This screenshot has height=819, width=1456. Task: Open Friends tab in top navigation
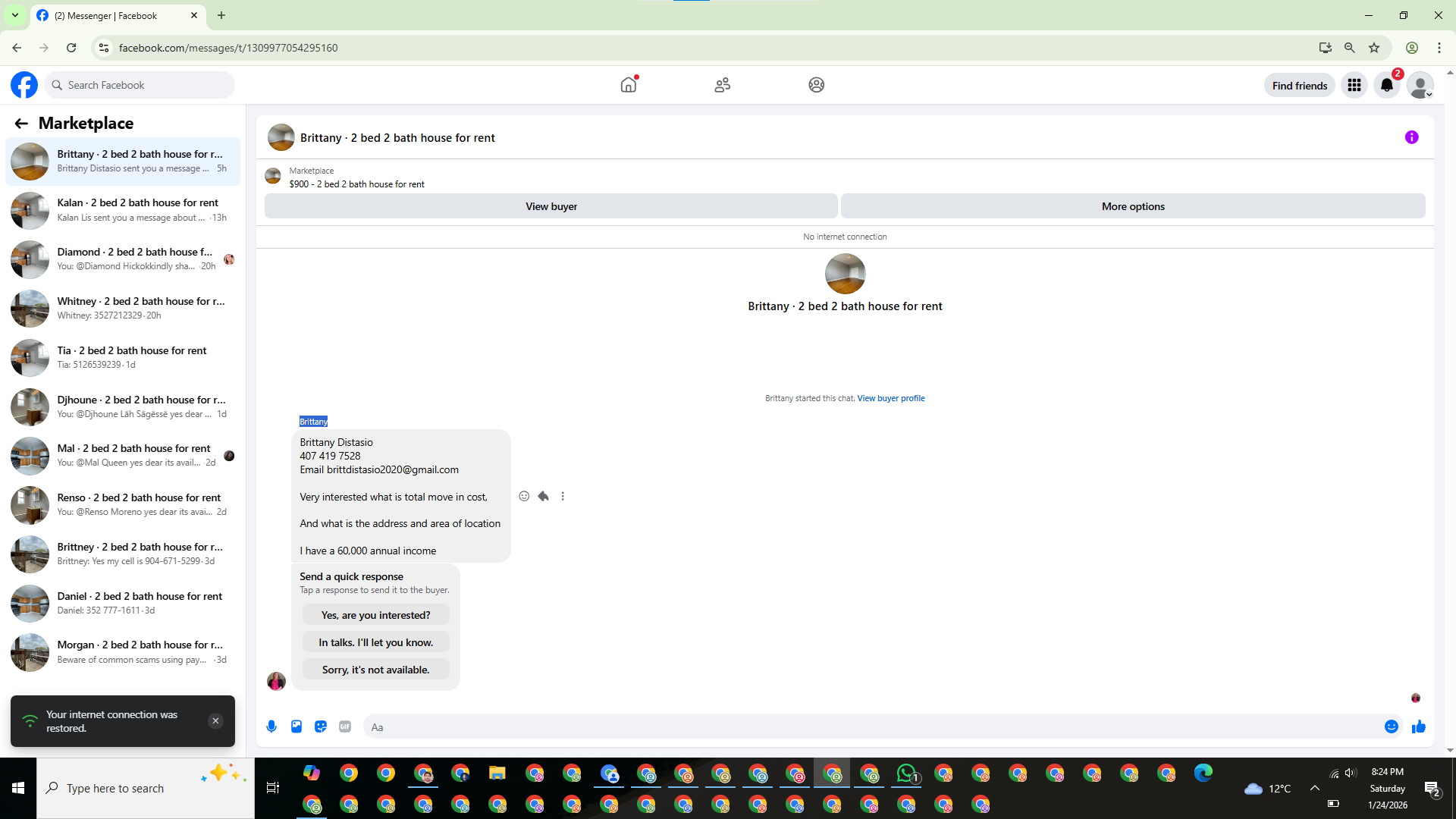point(722,85)
